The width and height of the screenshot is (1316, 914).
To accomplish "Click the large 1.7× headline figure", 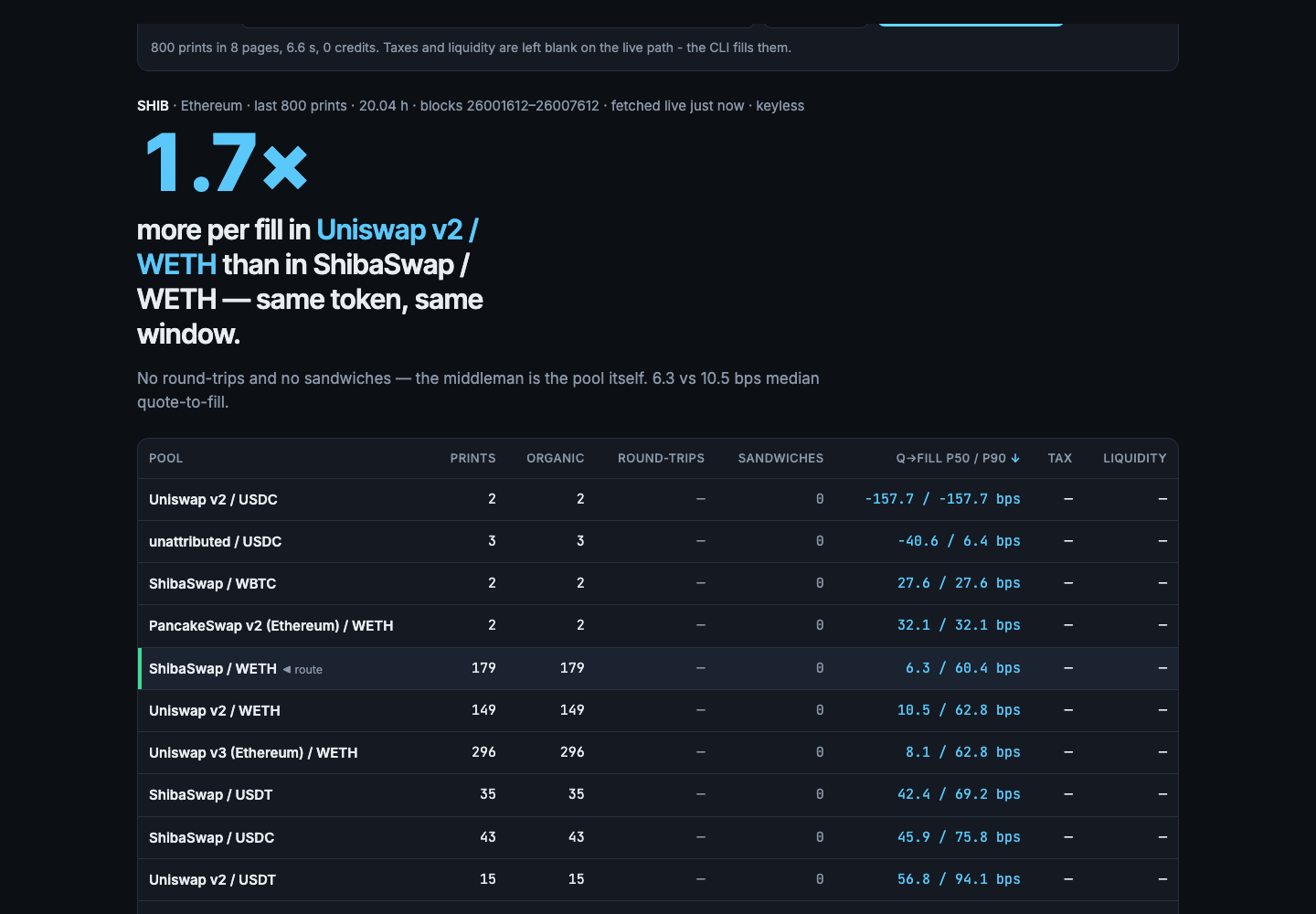I will 226,164.
